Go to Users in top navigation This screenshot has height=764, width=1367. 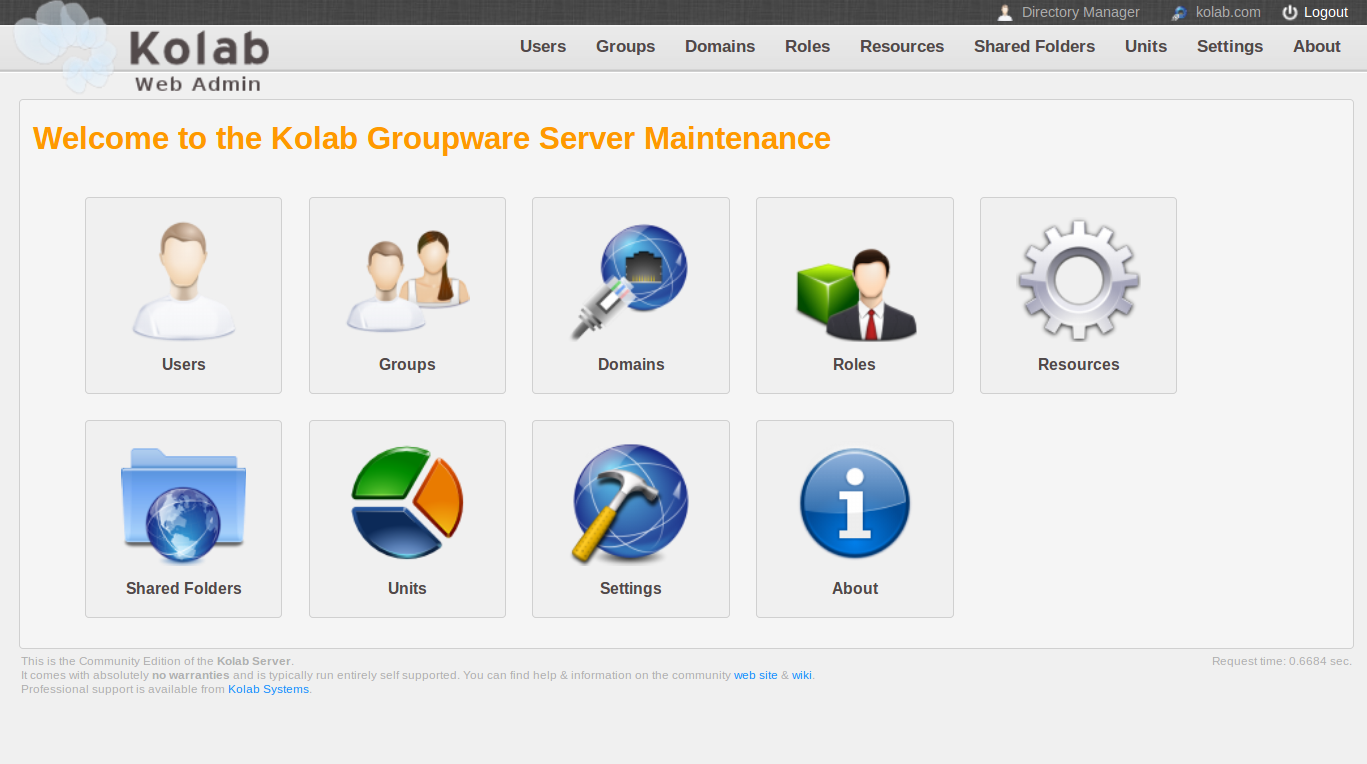click(x=543, y=46)
